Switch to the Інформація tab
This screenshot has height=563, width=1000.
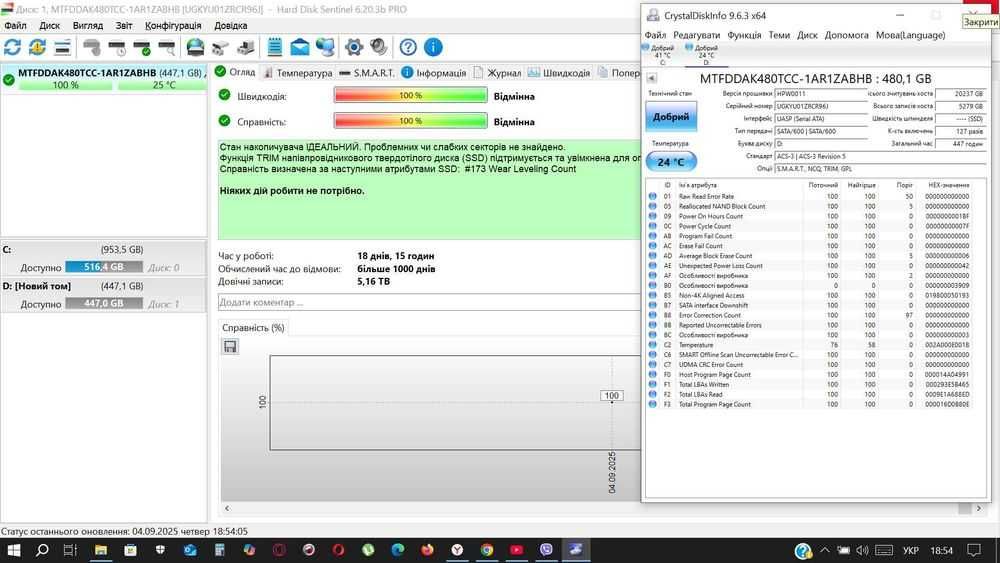click(434, 73)
